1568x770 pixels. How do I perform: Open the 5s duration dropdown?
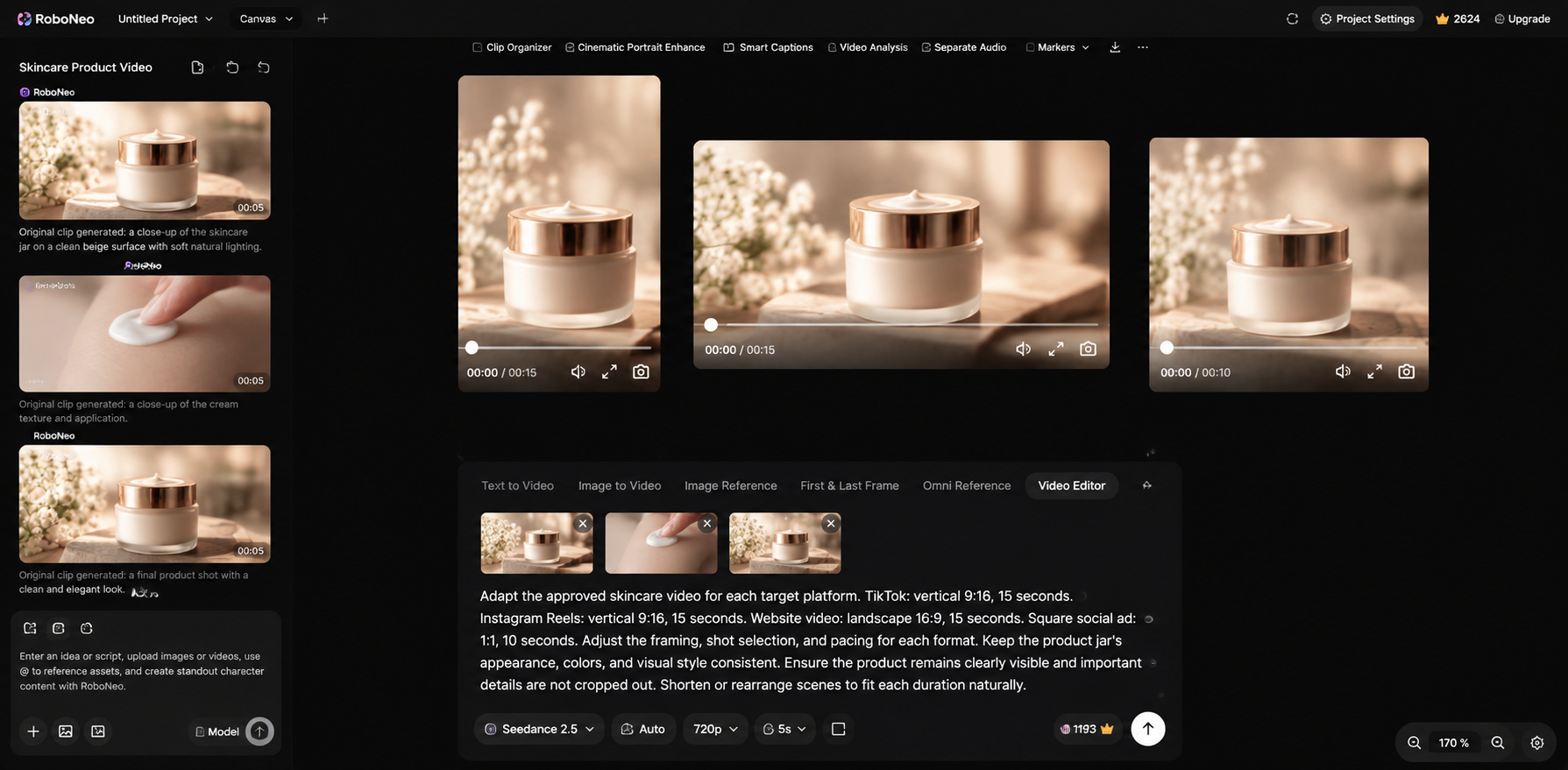click(x=784, y=729)
